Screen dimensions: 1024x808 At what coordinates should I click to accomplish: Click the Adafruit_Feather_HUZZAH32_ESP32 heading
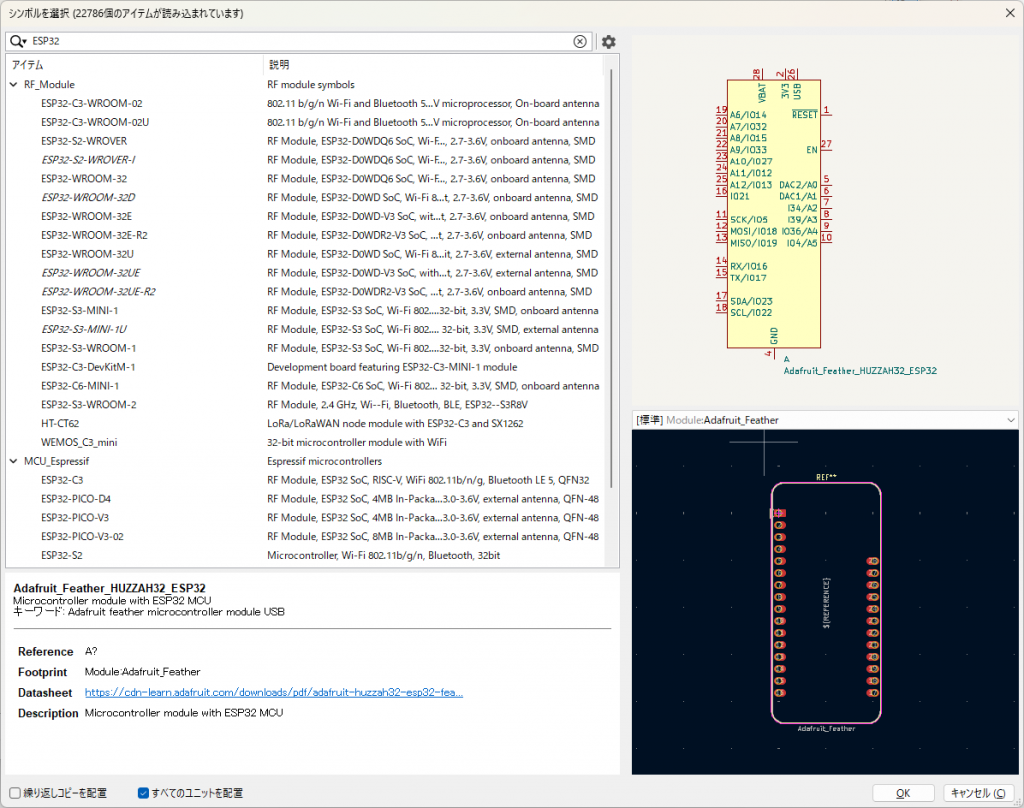point(110,588)
